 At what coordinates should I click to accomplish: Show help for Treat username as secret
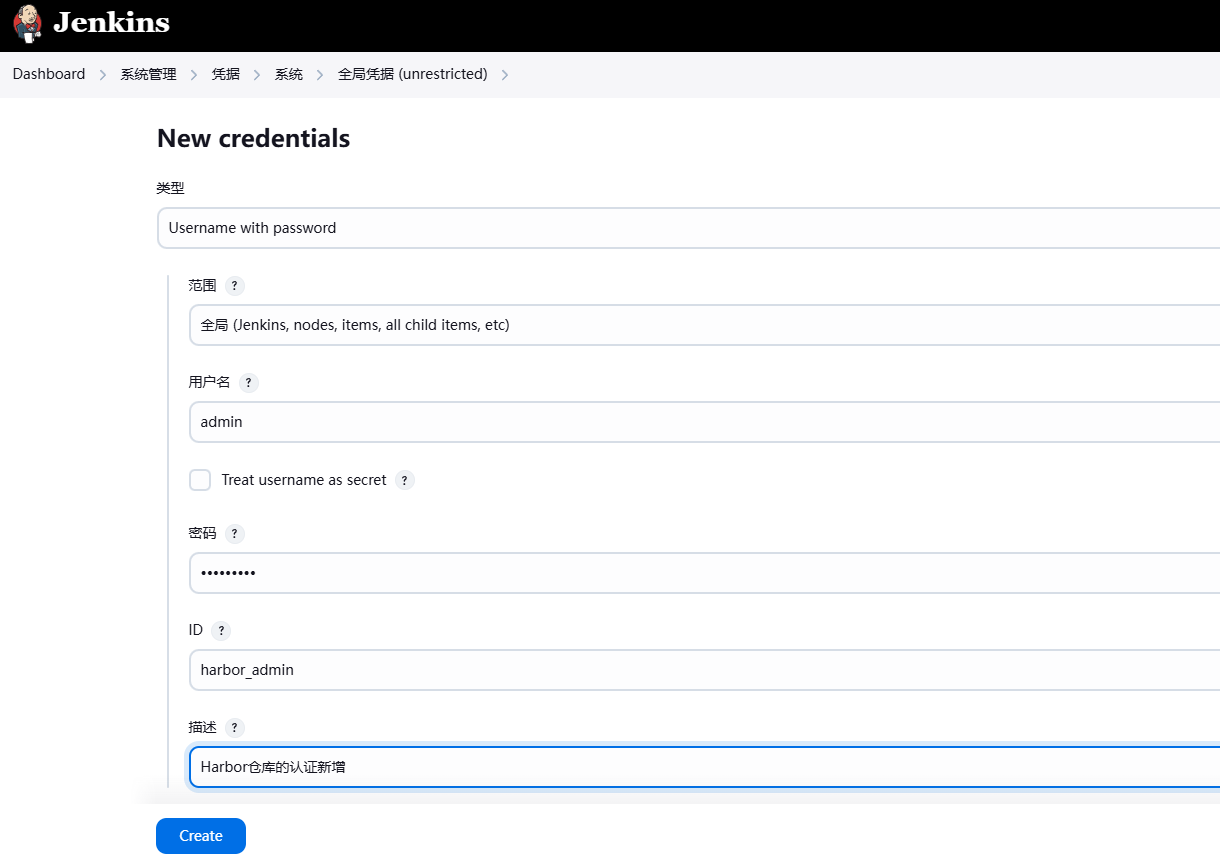[x=404, y=480]
